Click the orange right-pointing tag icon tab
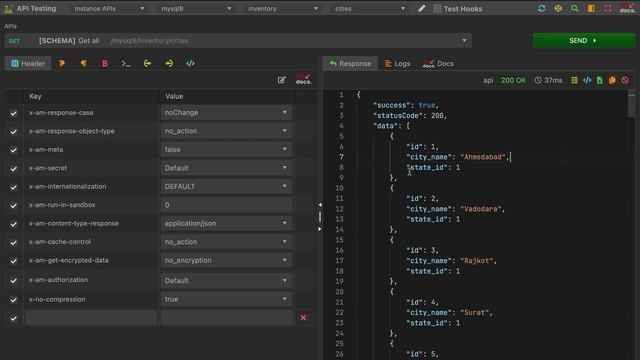Image resolution: width=640 pixels, height=360 pixels. pyautogui.click(x=62, y=63)
